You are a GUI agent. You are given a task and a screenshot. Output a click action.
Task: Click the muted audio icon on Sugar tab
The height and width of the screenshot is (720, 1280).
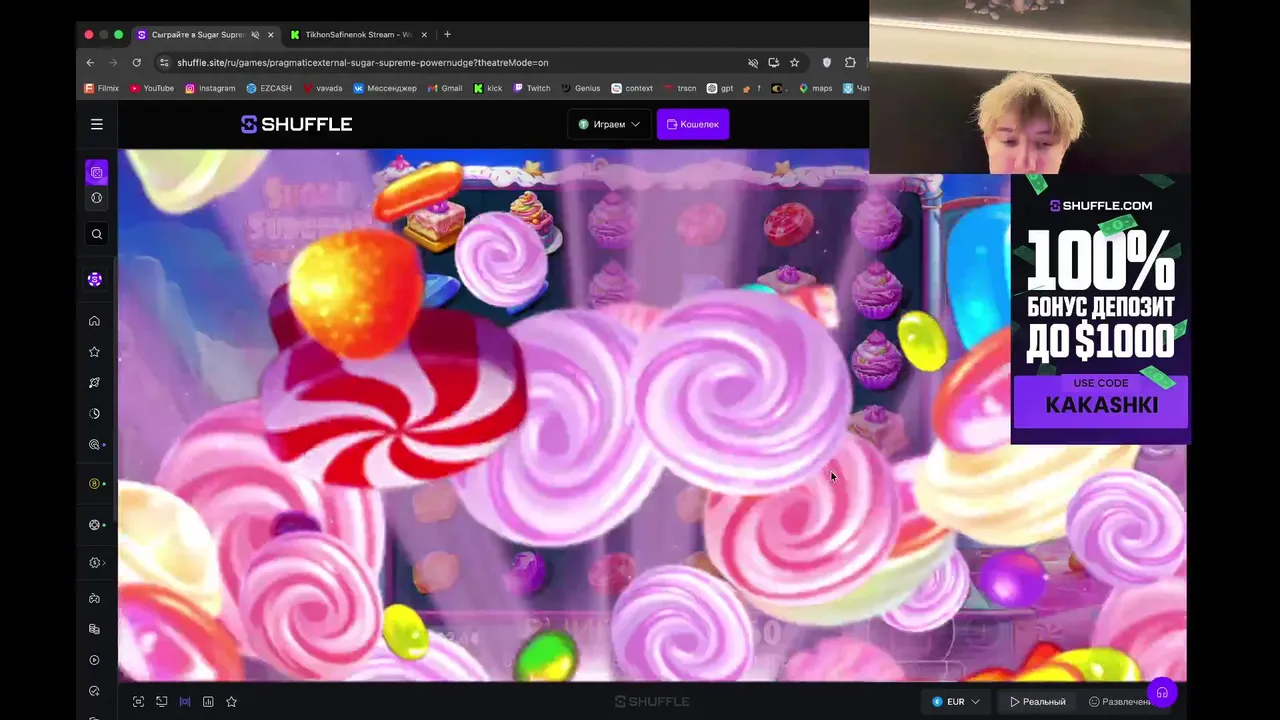tap(255, 35)
